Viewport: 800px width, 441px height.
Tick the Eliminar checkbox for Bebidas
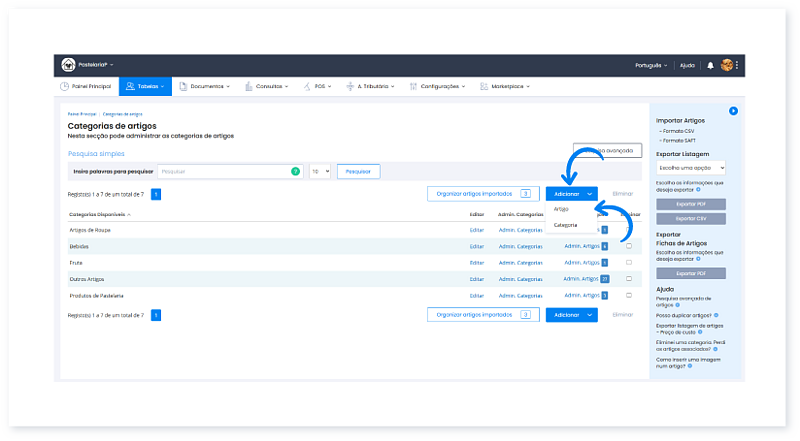629,246
